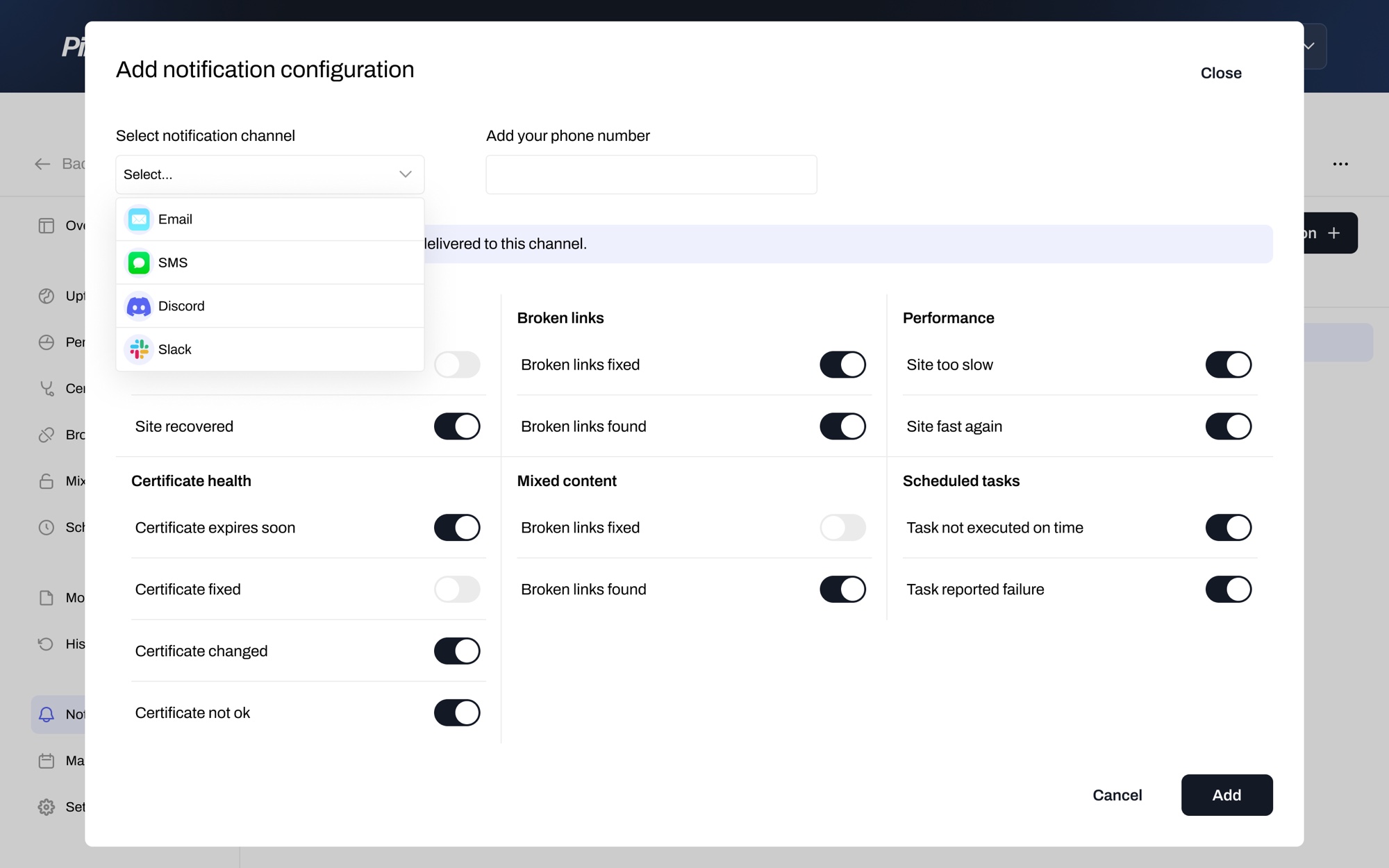1389x868 pixels.
Task: Pick Discord from the channel list
Action: click(x=270, y=306)
